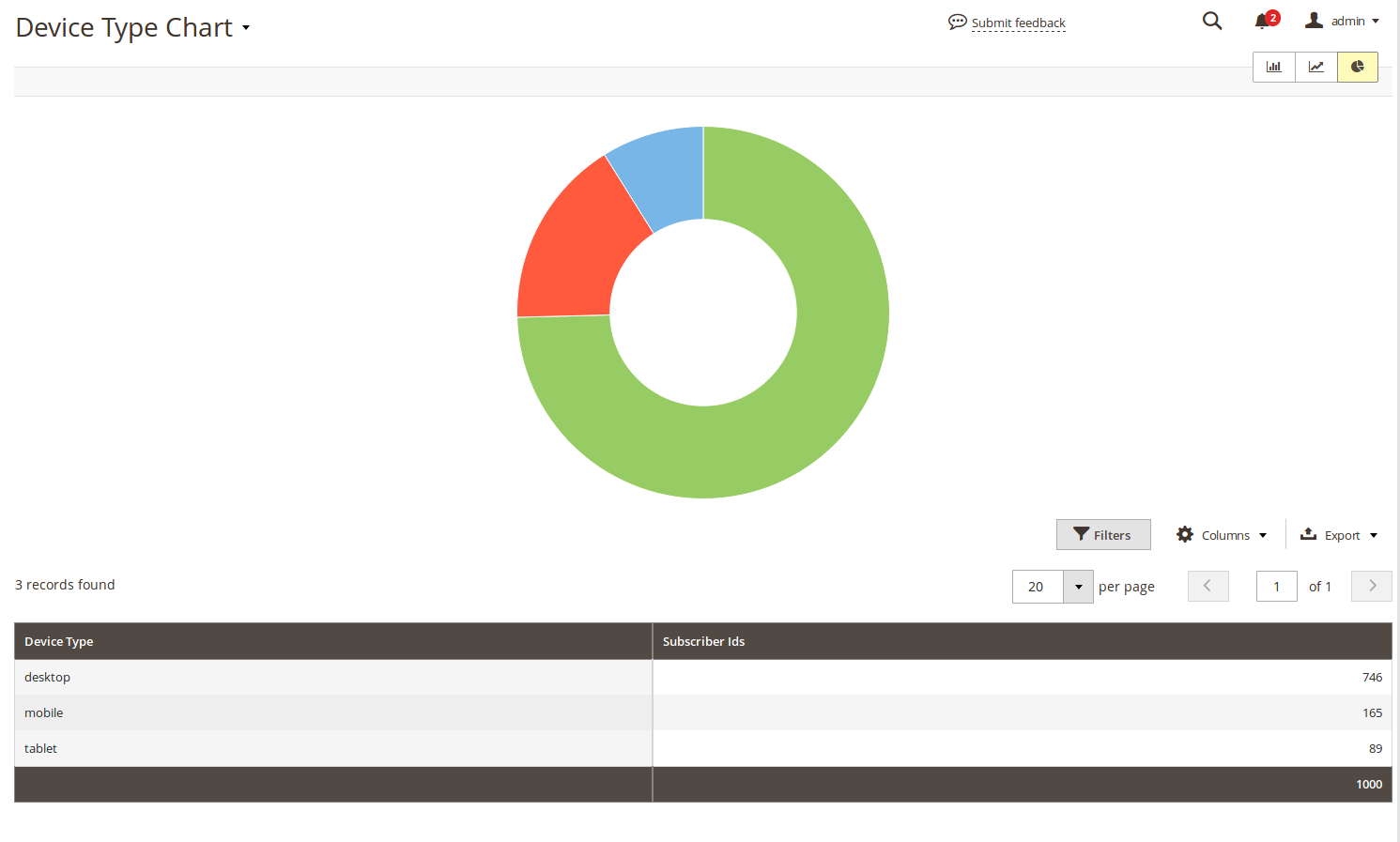Open the per page size dropdown
Image resolution: width=1400 pixels, height=842 pixels.
tap(1078, 587)
